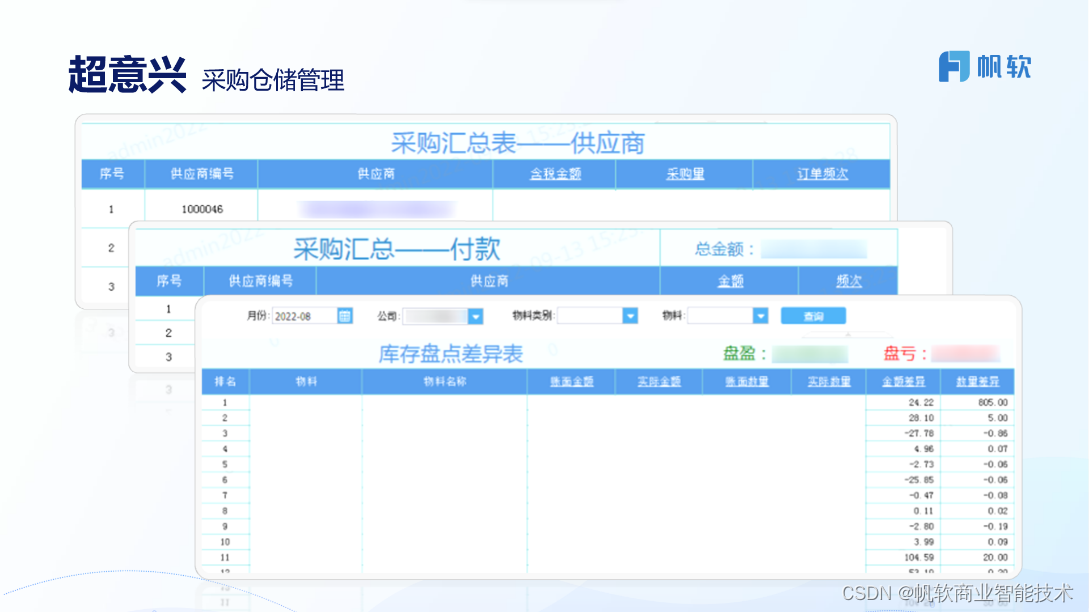The height and width of the screenshot is (612, 1089).
Task: Click the 物料名称 column header
Action: click(444, 381)
